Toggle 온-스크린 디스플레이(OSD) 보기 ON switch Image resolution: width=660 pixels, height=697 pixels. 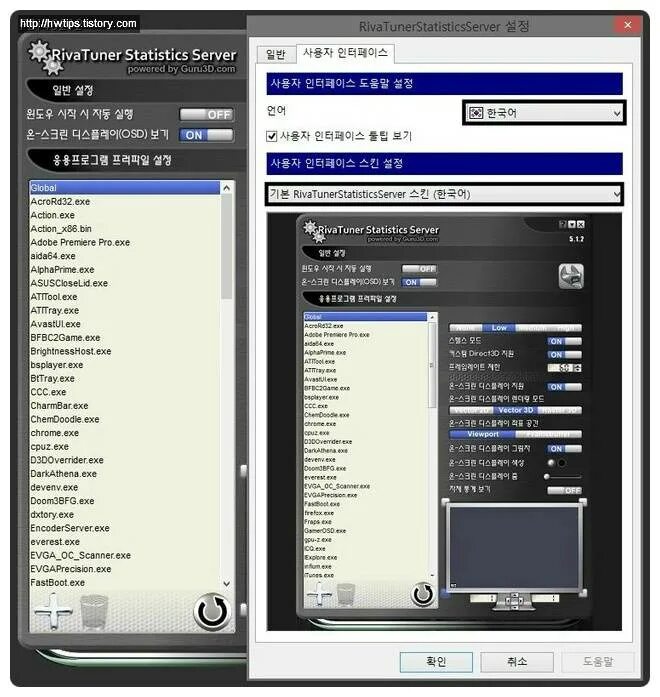pyautogui.click(x=207, y=135)
